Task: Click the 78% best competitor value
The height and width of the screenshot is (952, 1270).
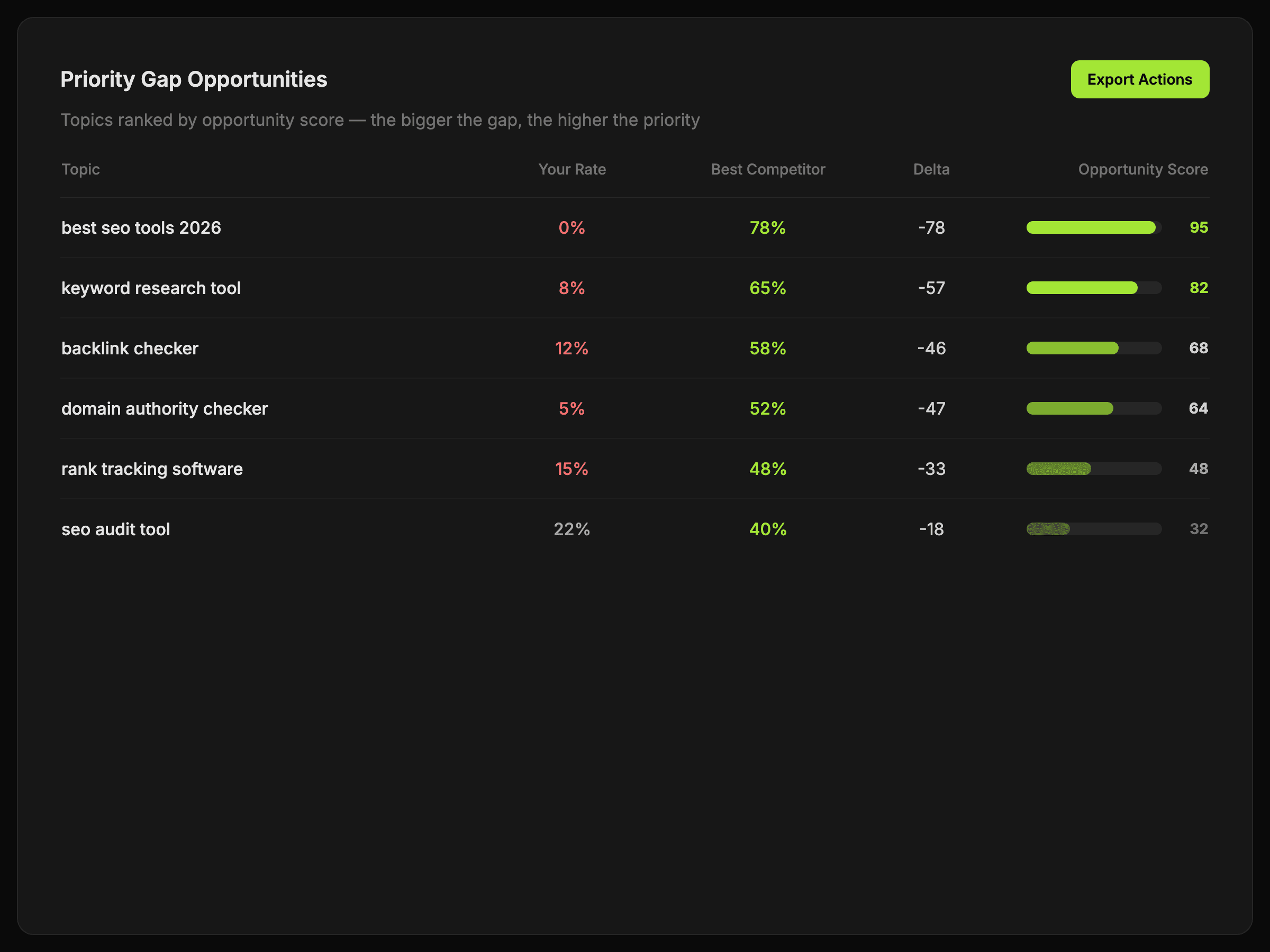Action: (767, 228)
